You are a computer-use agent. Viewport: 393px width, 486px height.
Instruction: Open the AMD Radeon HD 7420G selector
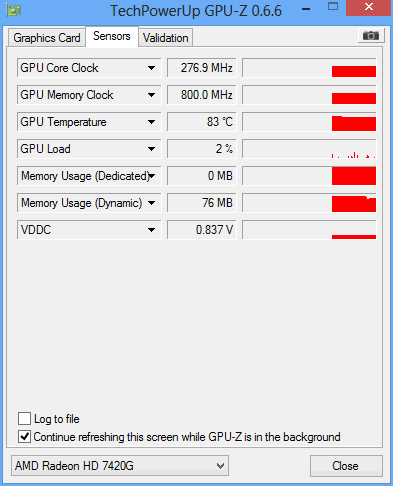[120, 466]
